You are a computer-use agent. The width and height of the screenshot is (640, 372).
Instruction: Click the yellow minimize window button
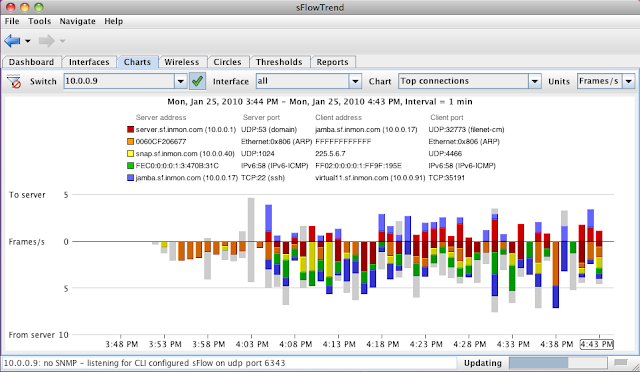click(24, 7)
